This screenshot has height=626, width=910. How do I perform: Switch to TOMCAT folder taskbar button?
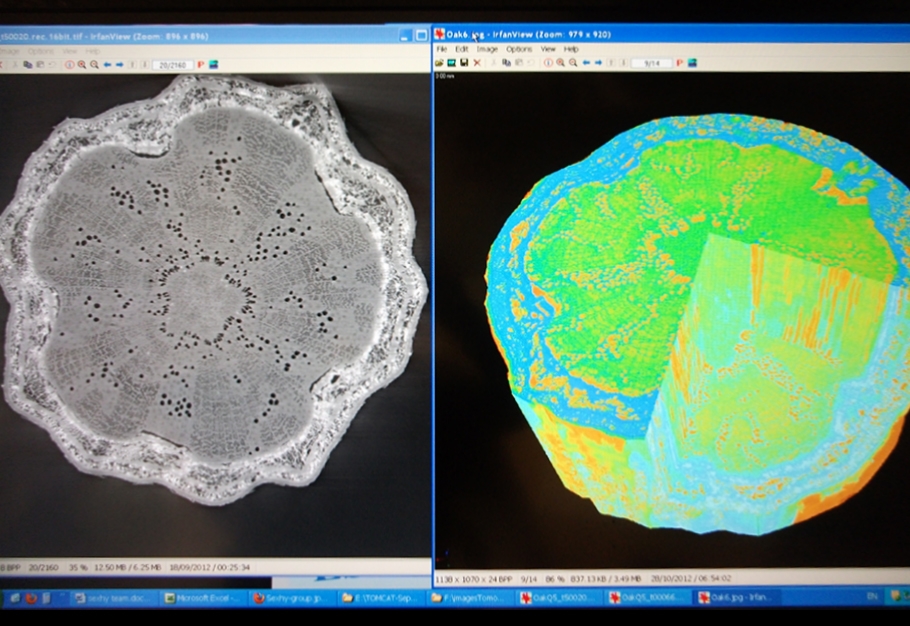tap(380, 598)
